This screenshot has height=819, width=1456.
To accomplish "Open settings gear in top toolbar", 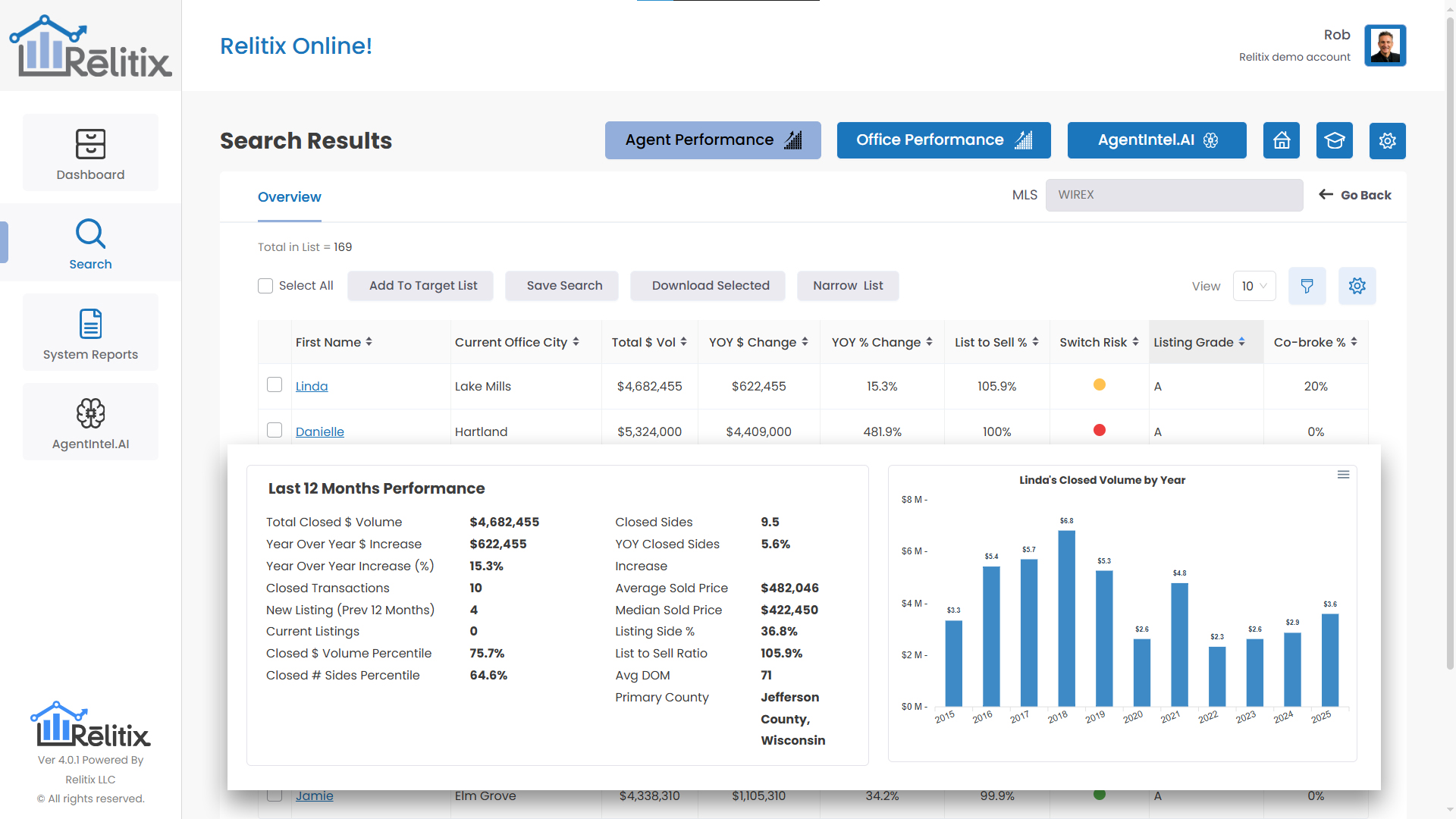I will click(1388, 140).
